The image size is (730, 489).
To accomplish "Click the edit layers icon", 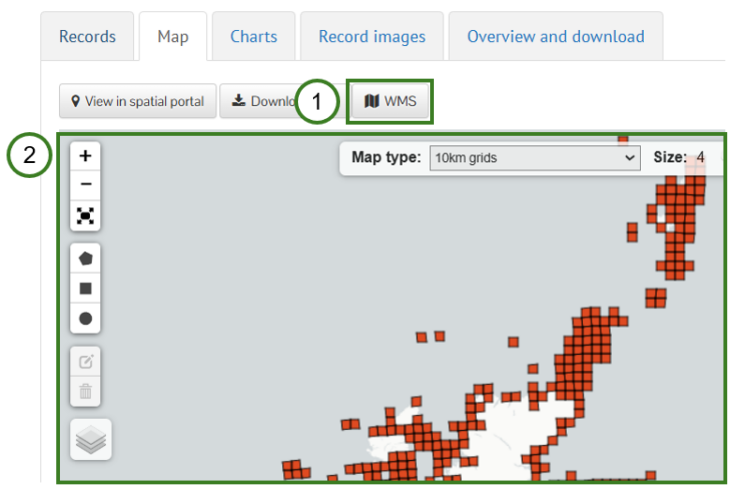I will [x=85, y=362].
